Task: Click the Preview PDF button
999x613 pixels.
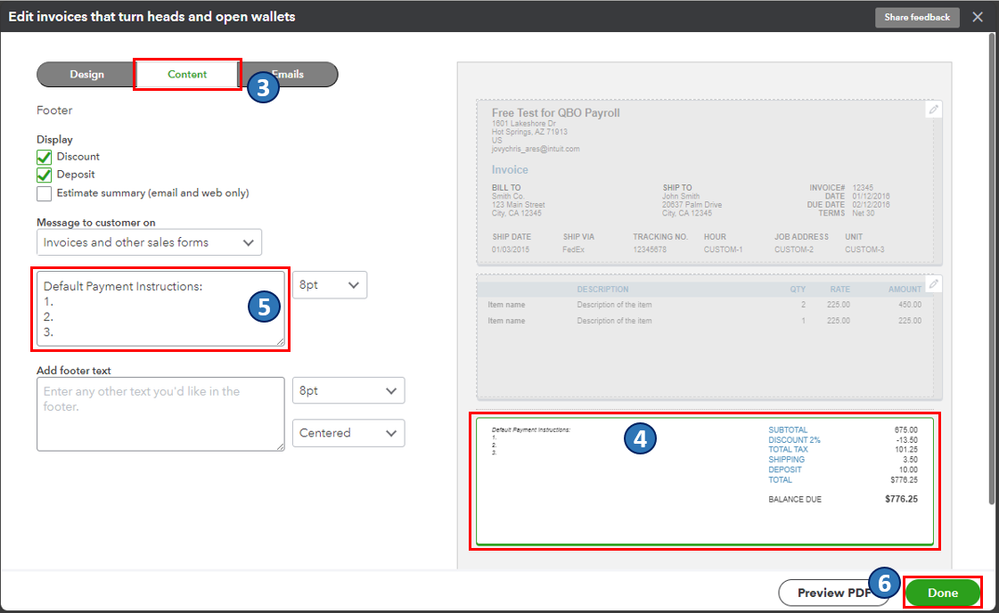Action: (x=833, y=593)
